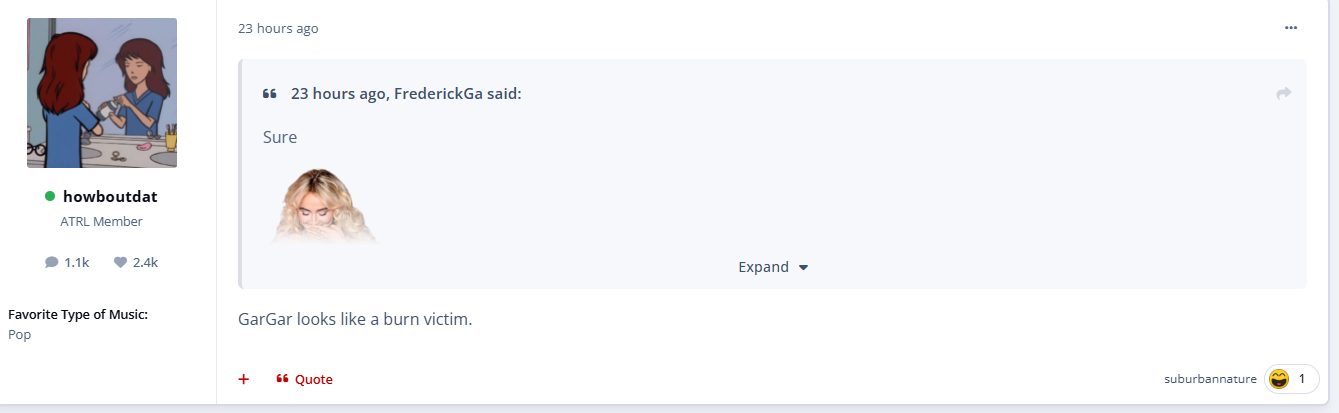
Task: Click the laughing emoji reaction icon
Action: tap(1278, 379)
